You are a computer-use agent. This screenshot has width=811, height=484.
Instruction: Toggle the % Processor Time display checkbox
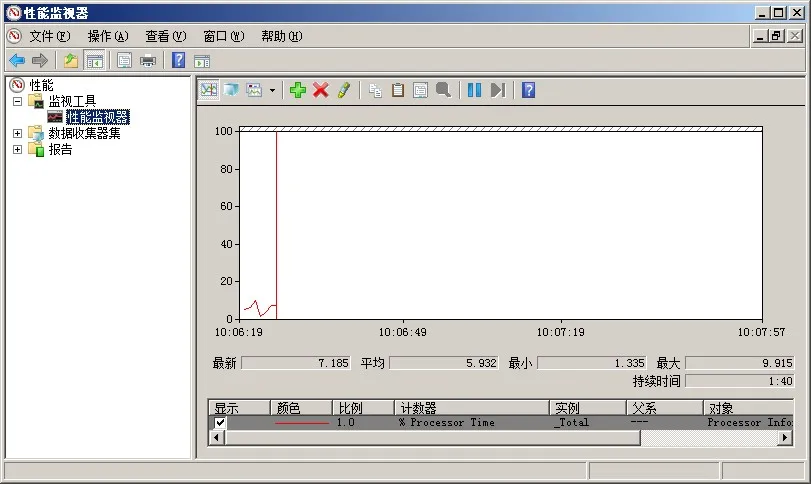point(220,423)
